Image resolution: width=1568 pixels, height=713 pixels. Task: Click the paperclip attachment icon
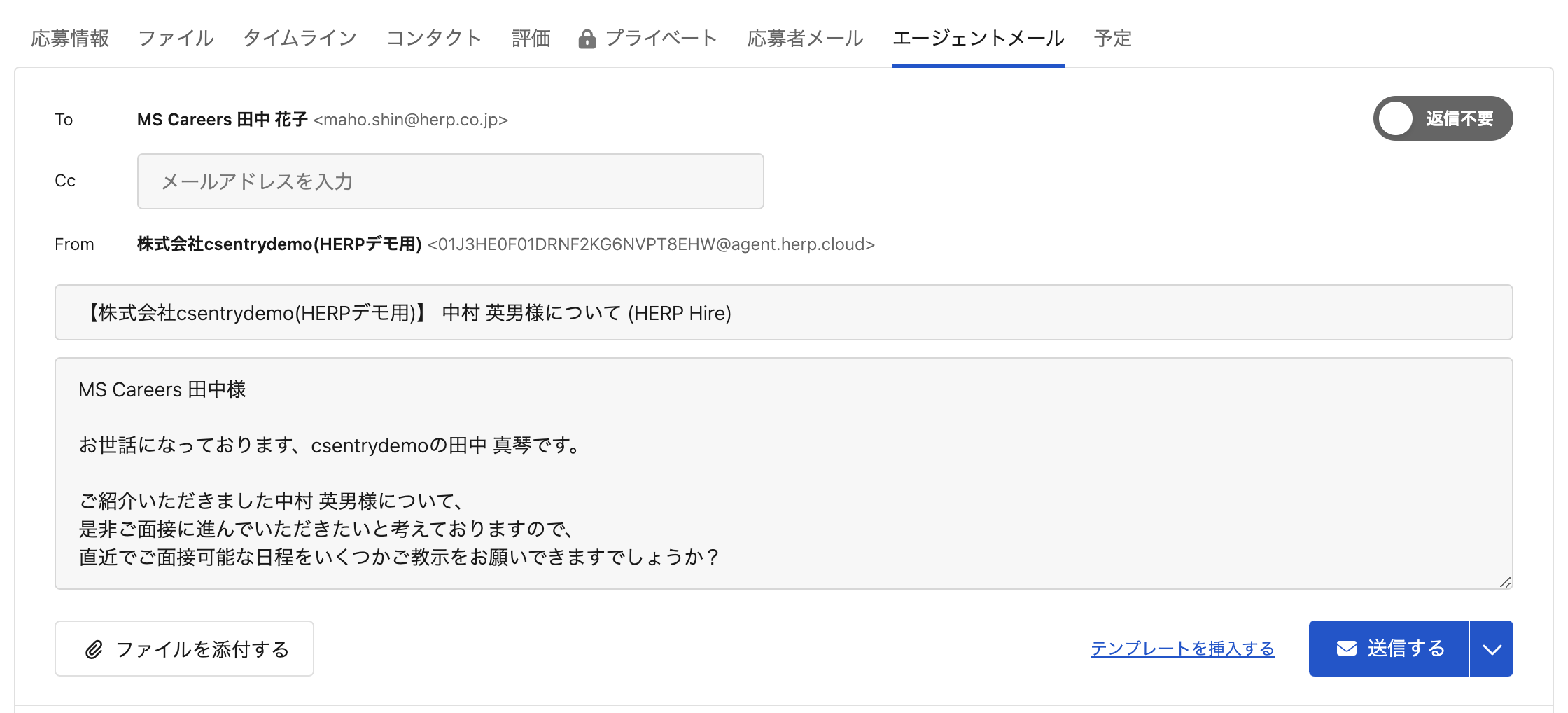click(x=94, y=649)
